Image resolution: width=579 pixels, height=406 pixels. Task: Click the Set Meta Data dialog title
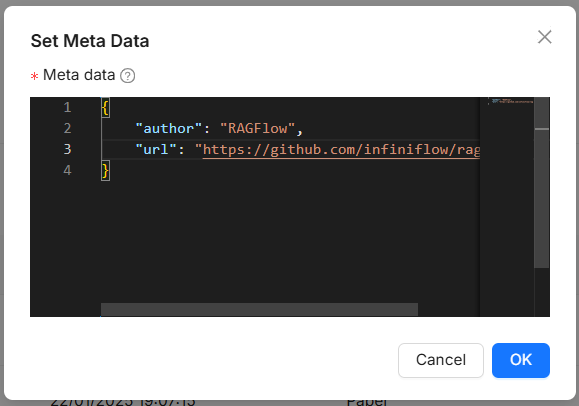[90, 41]
